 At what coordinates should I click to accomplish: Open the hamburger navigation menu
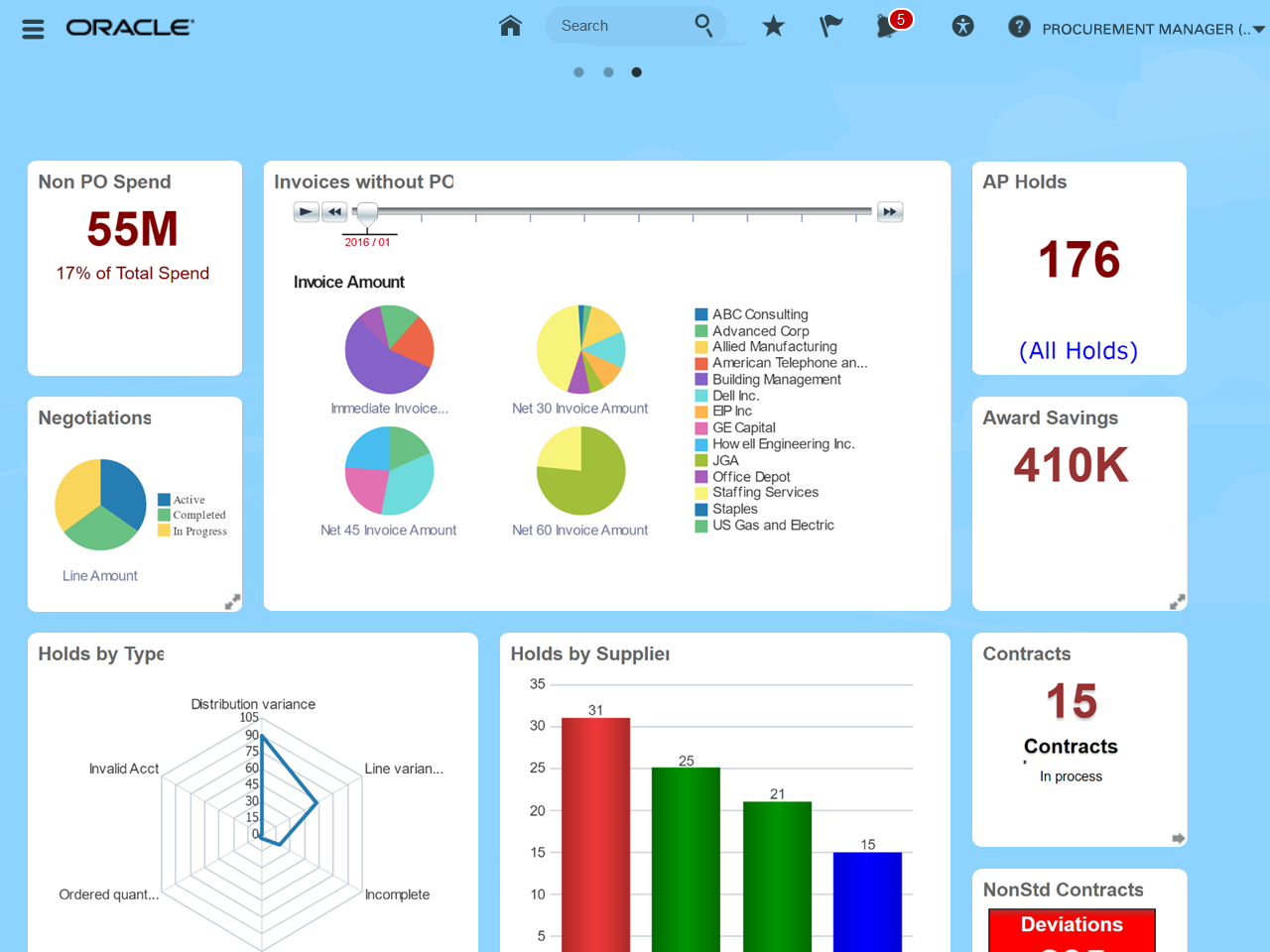(x=33, y=29)
